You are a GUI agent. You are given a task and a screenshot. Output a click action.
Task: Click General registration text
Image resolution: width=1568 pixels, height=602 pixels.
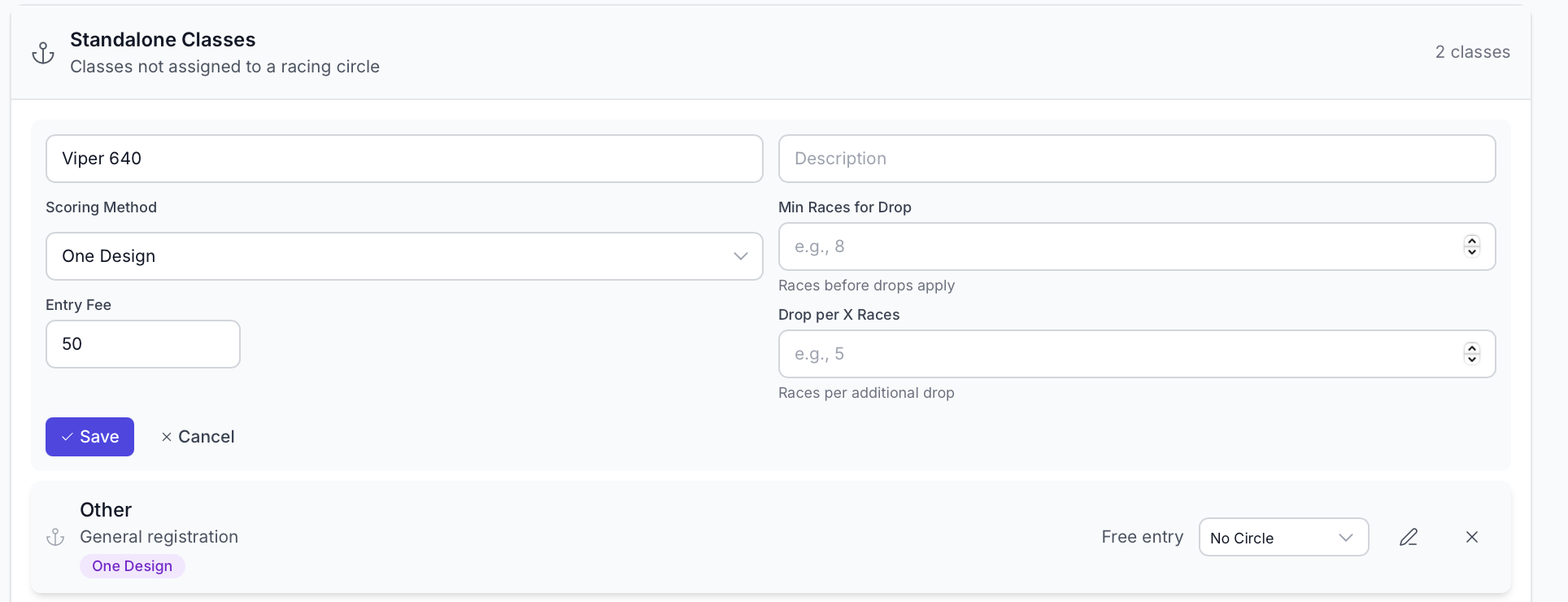coord(159,537)
